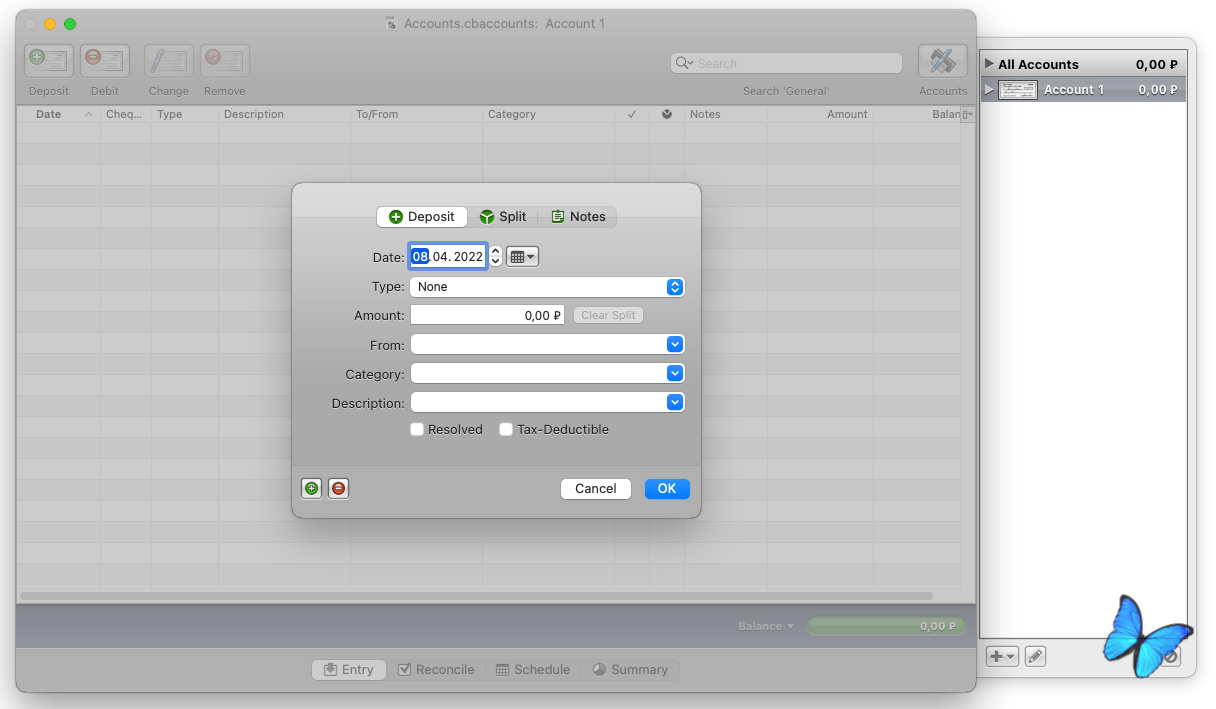Switch to the Notes tab
Viewport: 1216px width, 709px height.
(x=578, y=217)
